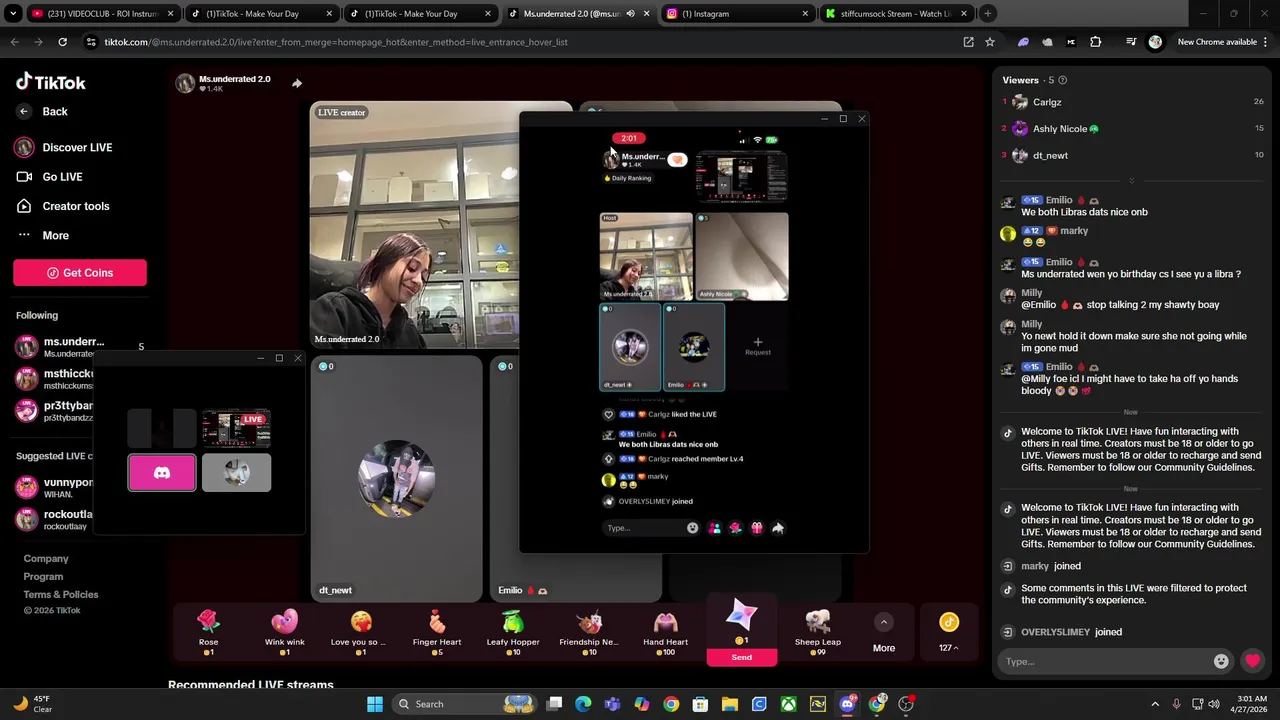Screen dimensions: 1280x720
Task: Open browser tab search dropdown
Action: [x=13, y=14]
